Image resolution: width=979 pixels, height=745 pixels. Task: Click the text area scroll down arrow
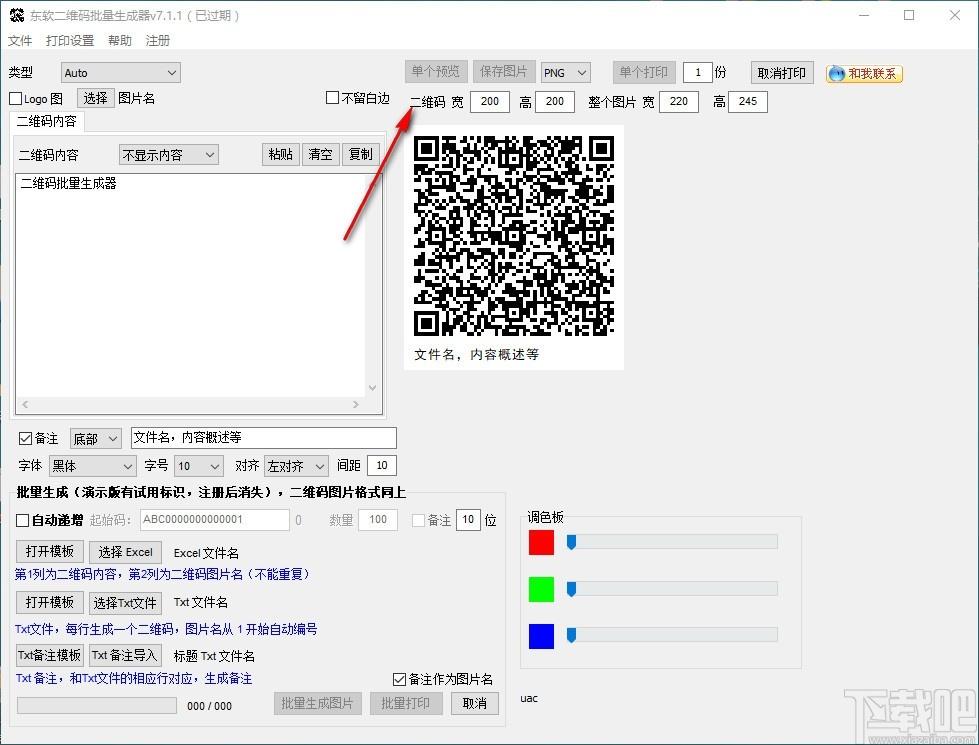click(x=373, y=388)
